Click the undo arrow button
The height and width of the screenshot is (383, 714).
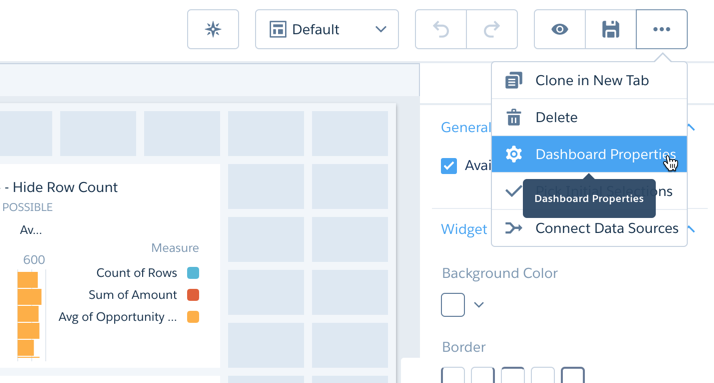pyautogui.click(x=441, y=29)
